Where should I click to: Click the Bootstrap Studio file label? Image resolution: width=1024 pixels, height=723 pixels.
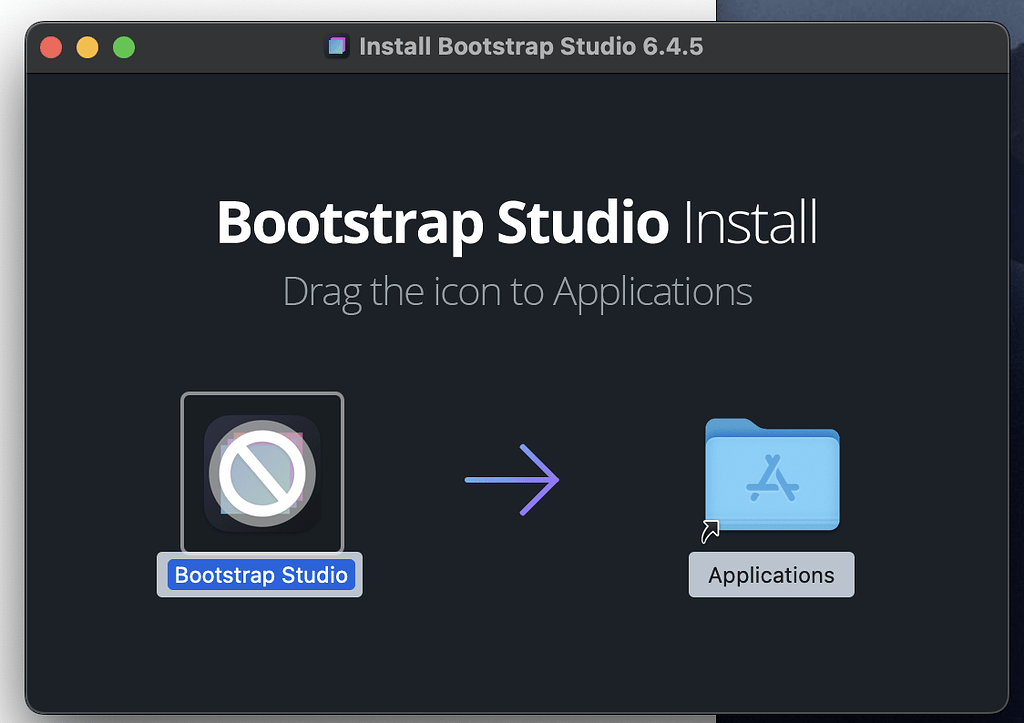tap(260, 575)
